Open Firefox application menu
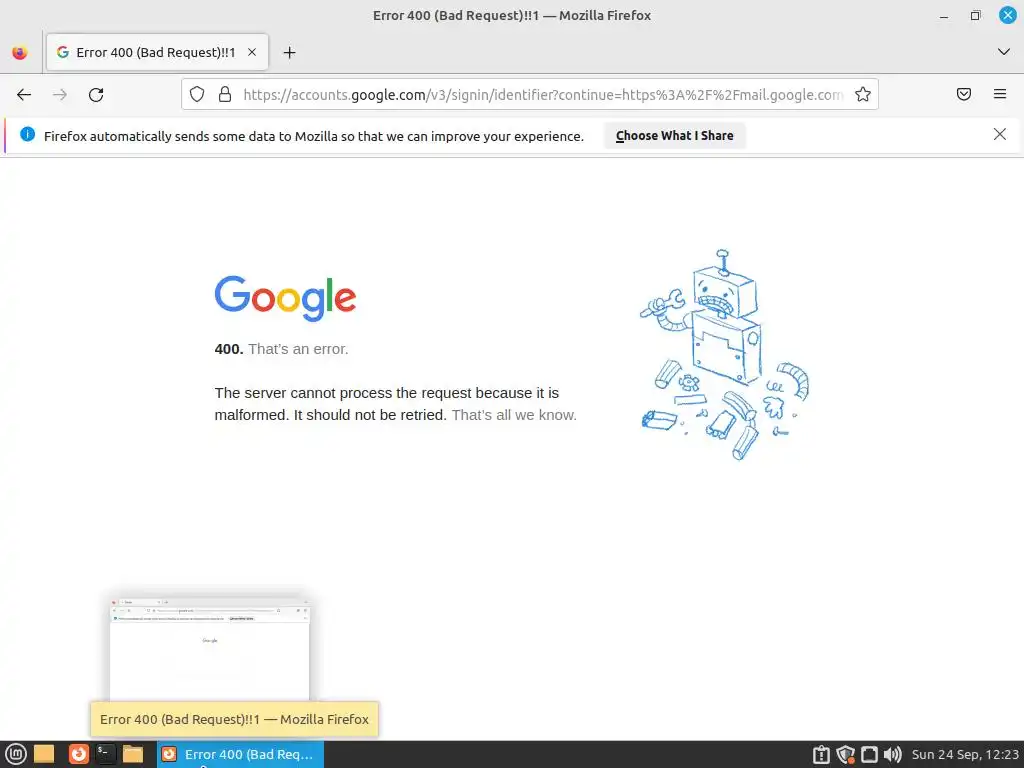 coord(1000,94)
